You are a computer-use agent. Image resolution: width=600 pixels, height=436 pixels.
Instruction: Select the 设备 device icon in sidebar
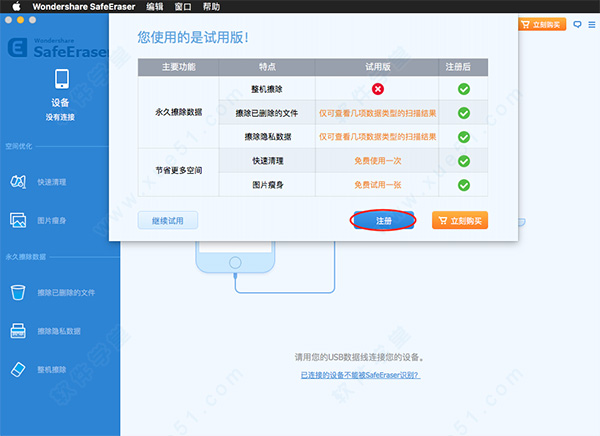click(x=60, y=80)
